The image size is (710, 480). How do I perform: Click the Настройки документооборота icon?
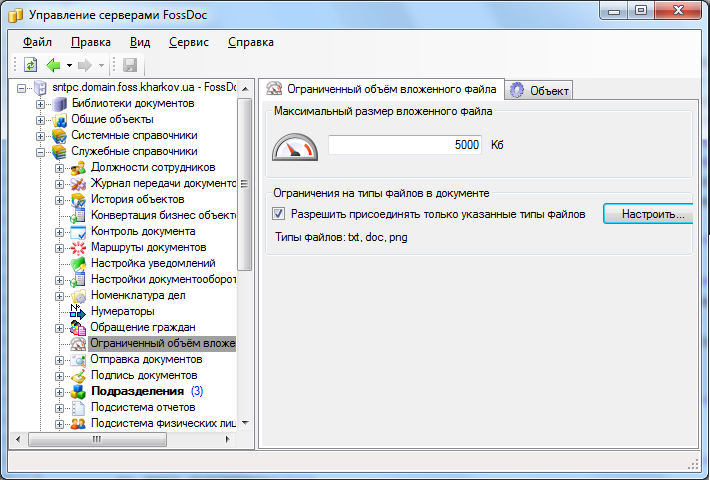point(78,280)
